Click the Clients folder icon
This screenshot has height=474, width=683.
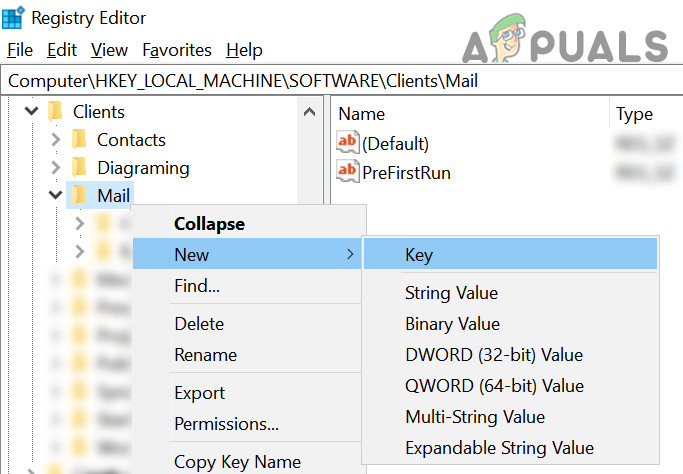[x=56, y=112]
